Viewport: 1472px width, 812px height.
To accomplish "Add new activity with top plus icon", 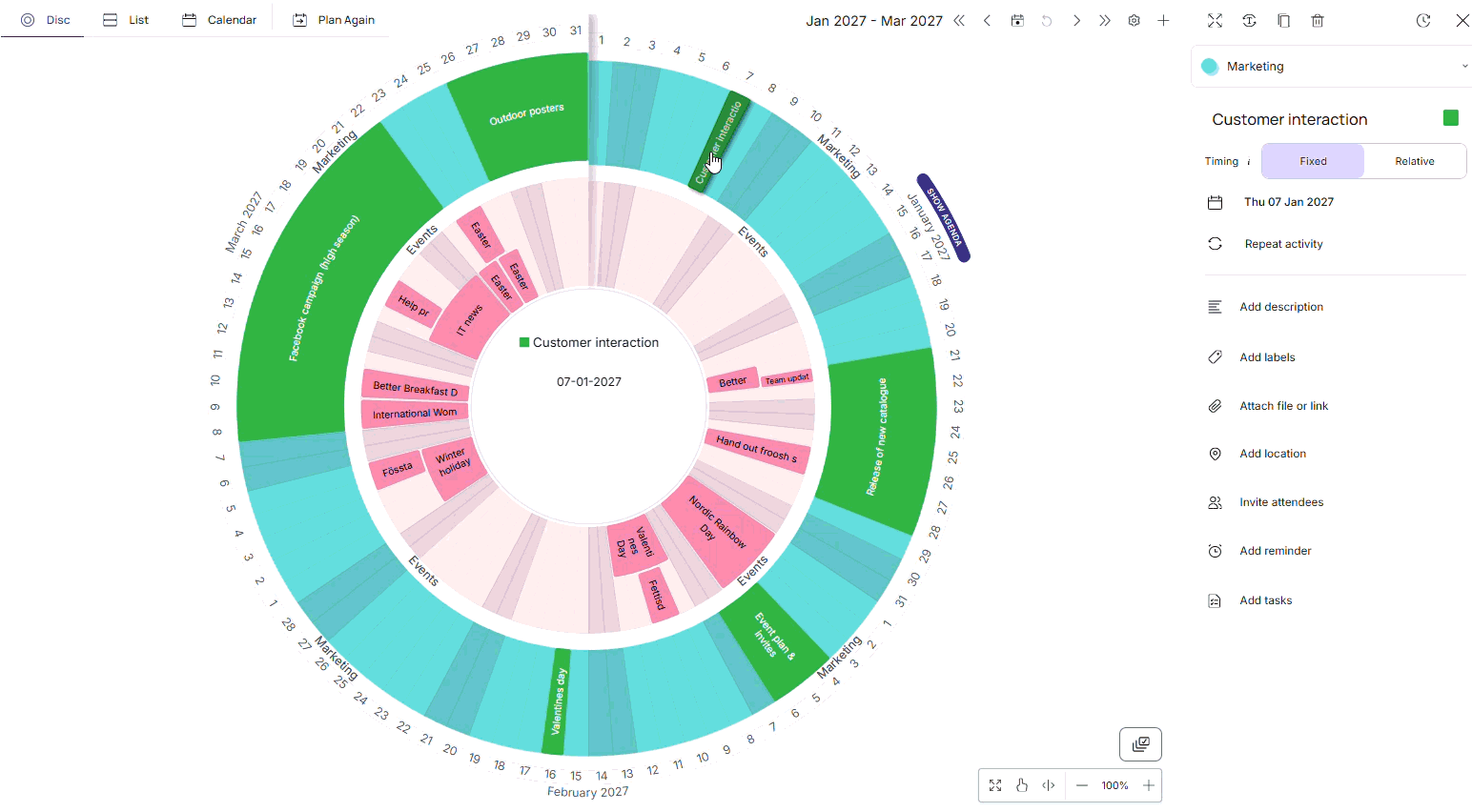I will coord(1163,20).
